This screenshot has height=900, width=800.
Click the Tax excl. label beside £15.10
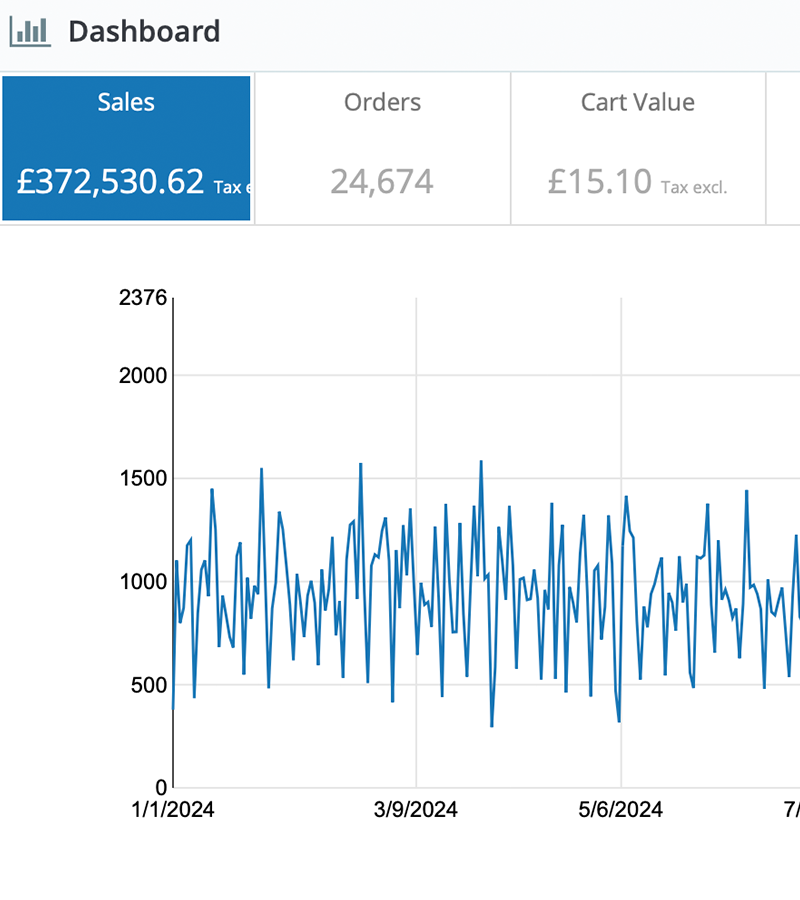point(694,187)
